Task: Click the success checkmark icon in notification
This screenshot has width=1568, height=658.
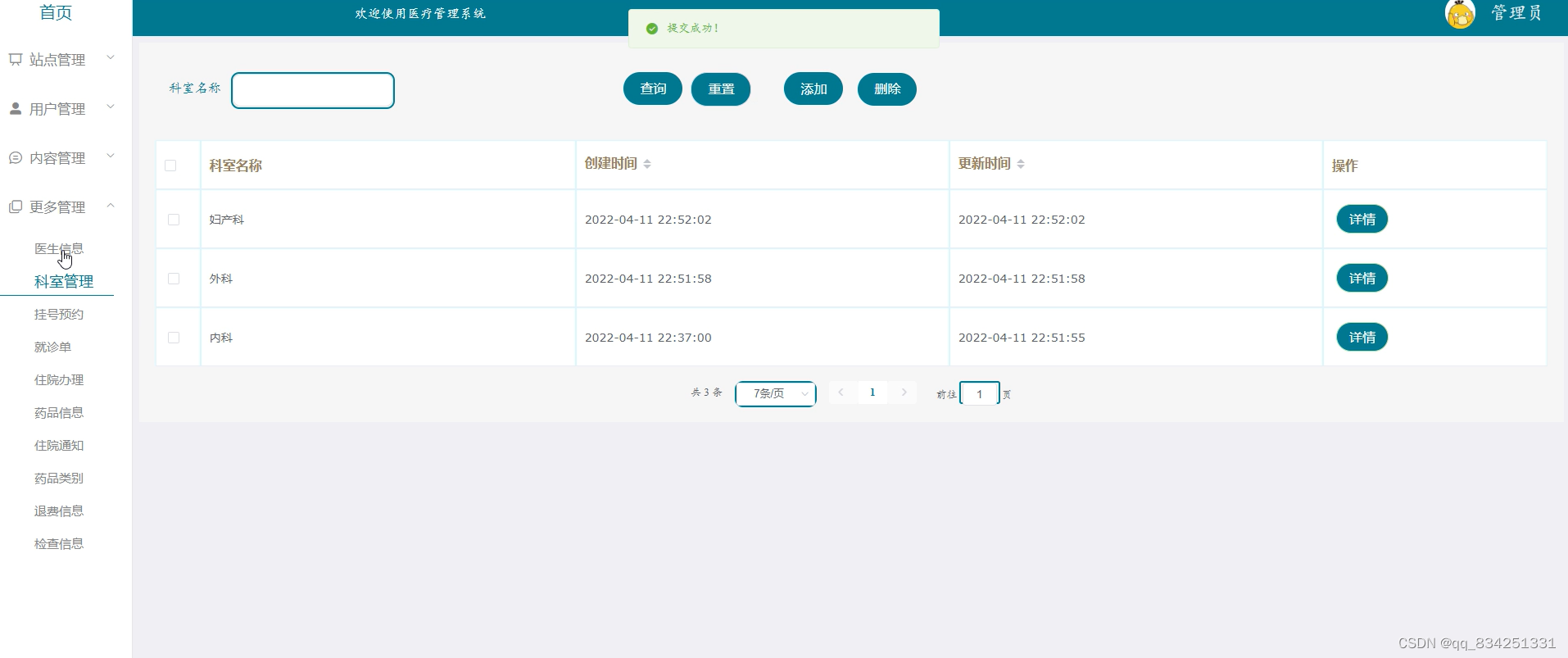Action: point(652,29)
